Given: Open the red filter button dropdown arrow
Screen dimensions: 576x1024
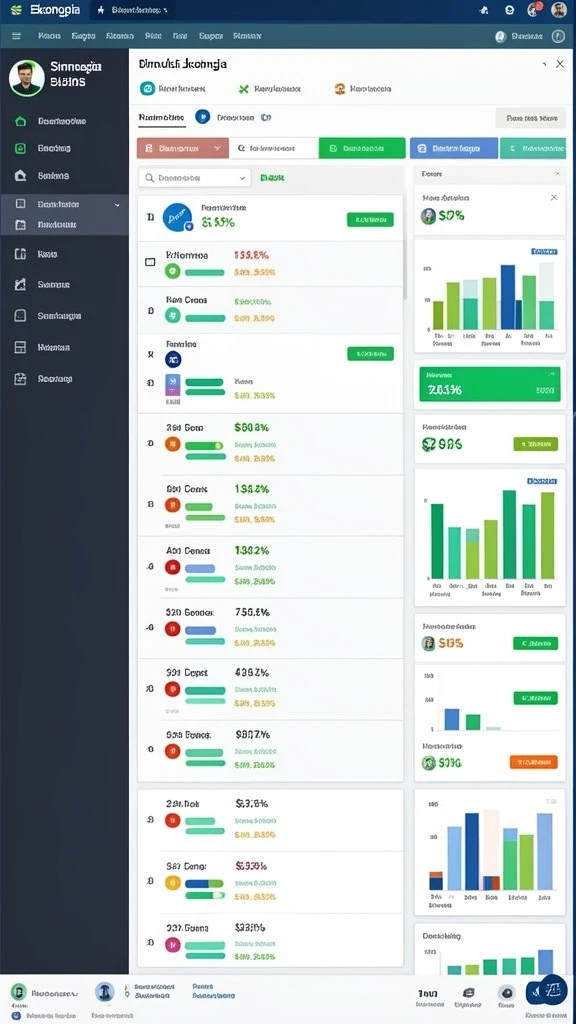Looking at the screenshot, I should click(217, 149).
